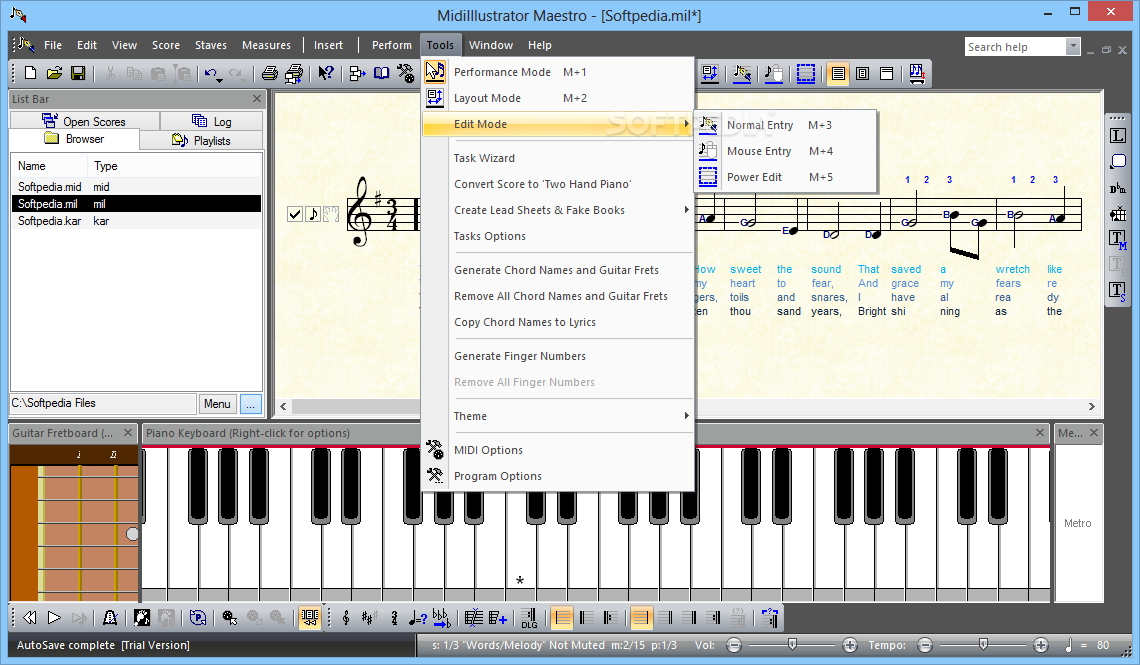Open the Staves menu
The image size is (1140, 665).
click(x=211, y=45)
